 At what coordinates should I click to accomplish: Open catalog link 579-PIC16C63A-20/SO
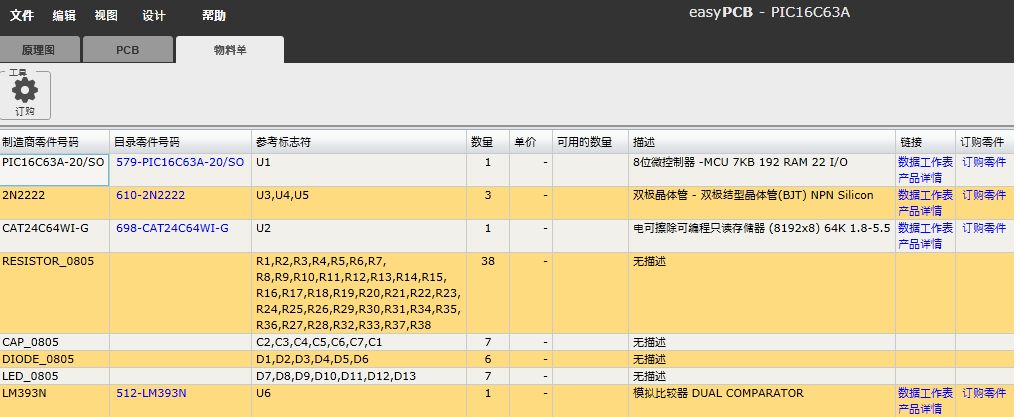180,162
